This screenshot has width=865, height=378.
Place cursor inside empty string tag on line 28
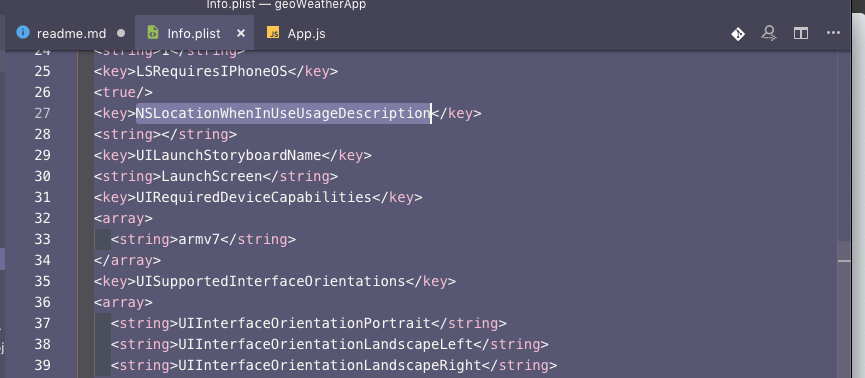click(x=161, y=134)
